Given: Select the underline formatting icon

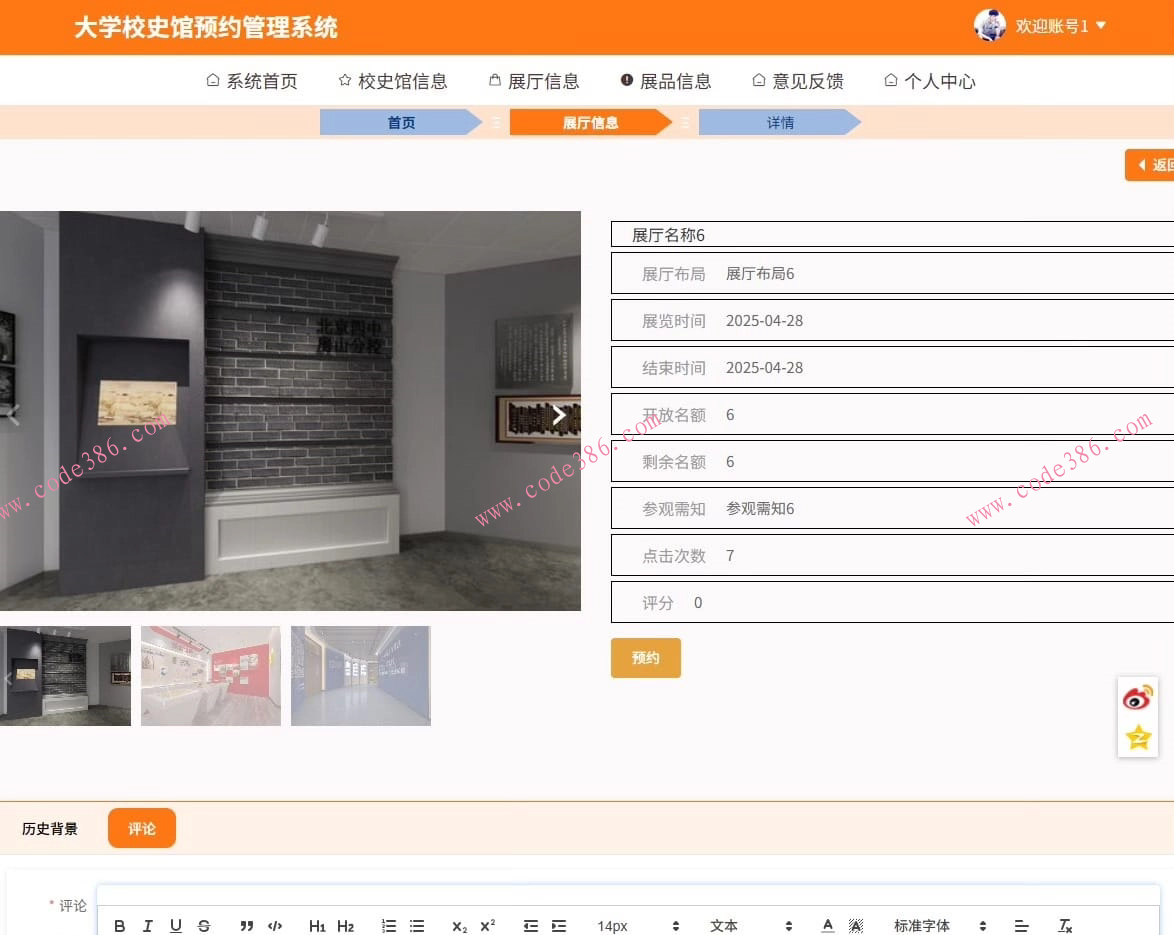Looking at the screenshot, I should point(175,925).
